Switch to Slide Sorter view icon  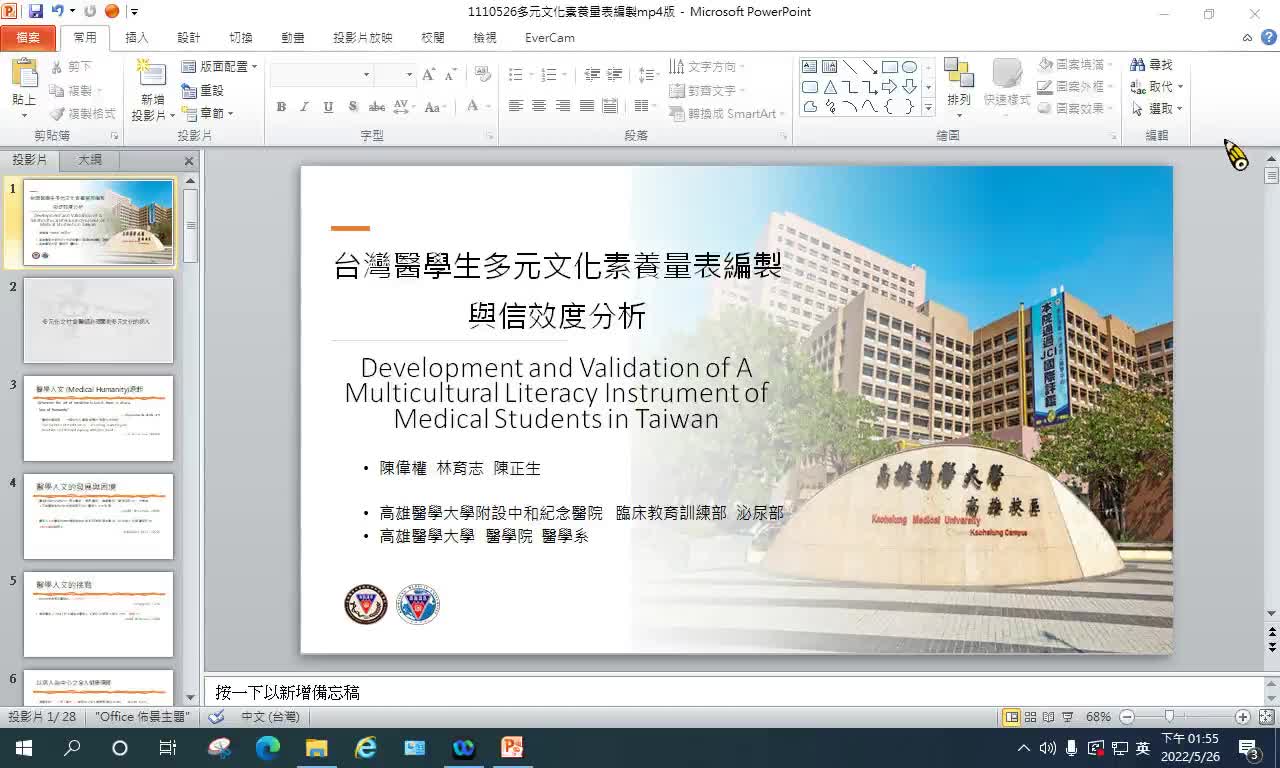pos(1031,717)
